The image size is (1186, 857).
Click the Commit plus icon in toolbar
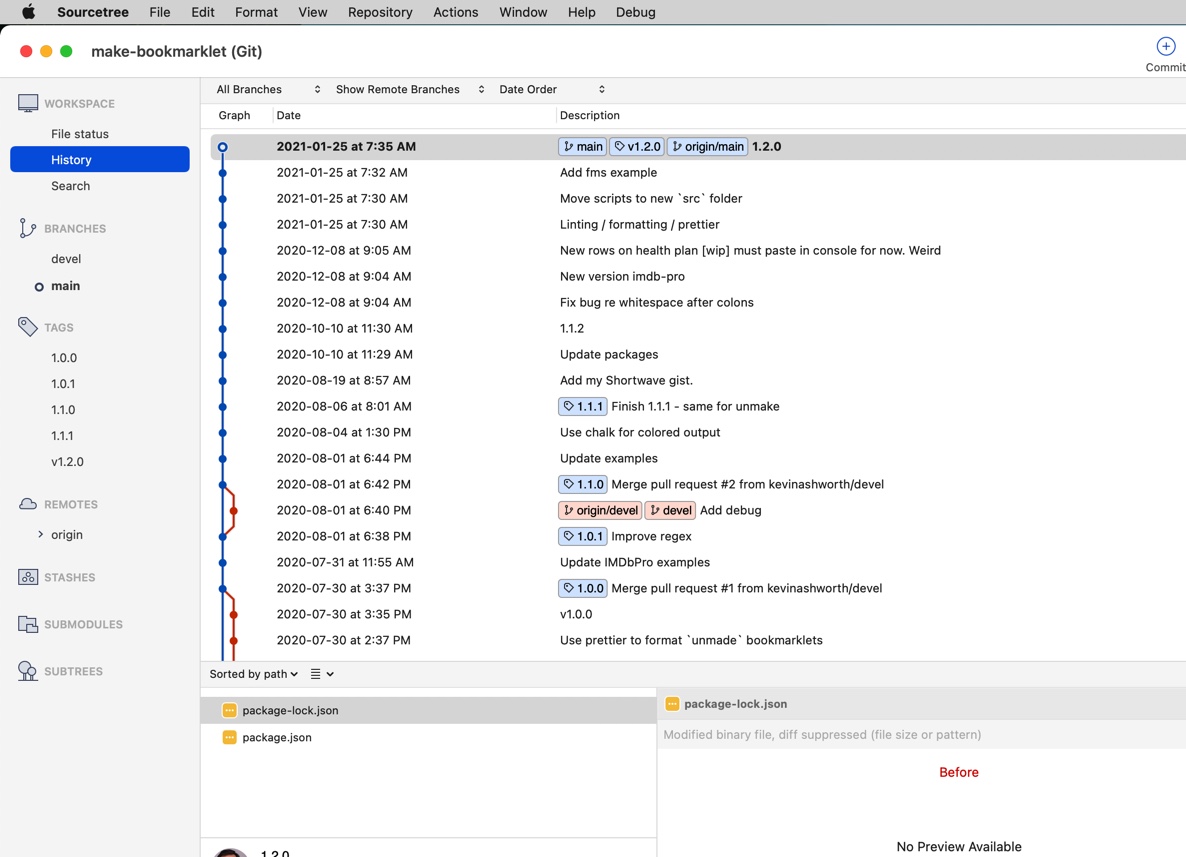(x=1165, y=45)
